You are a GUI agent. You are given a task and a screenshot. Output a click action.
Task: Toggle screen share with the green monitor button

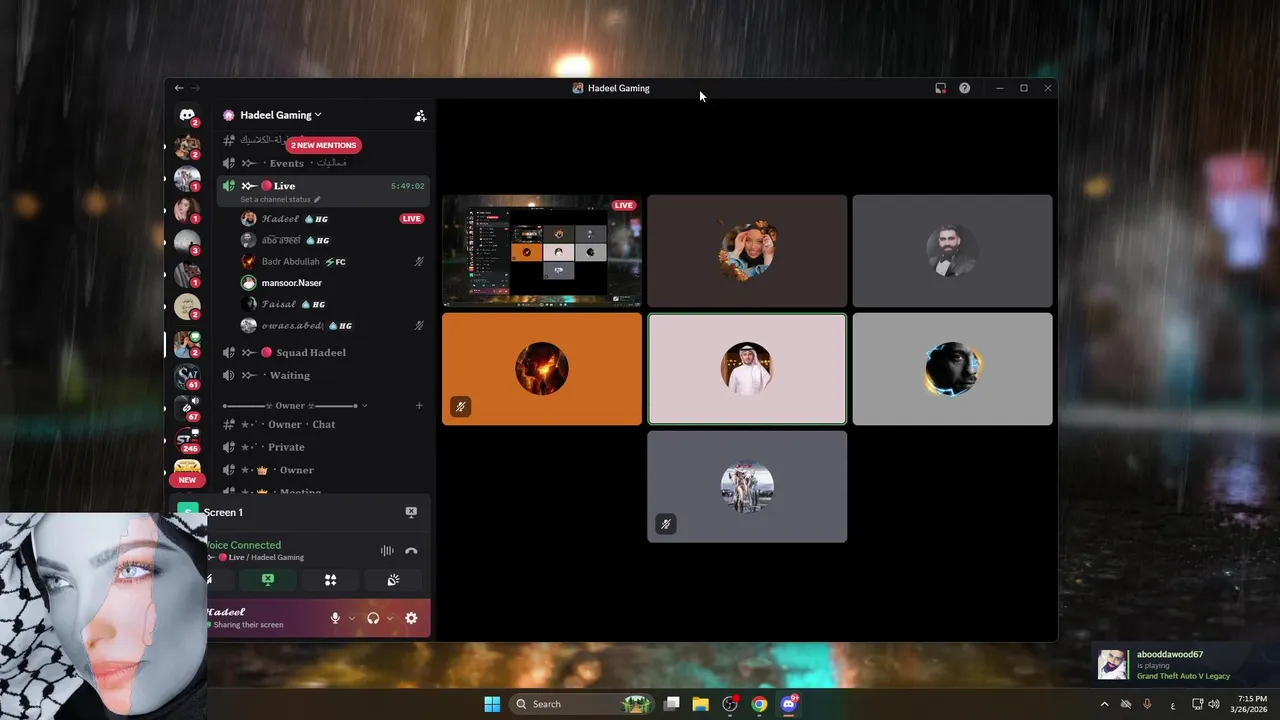click(x=268, y=580)
